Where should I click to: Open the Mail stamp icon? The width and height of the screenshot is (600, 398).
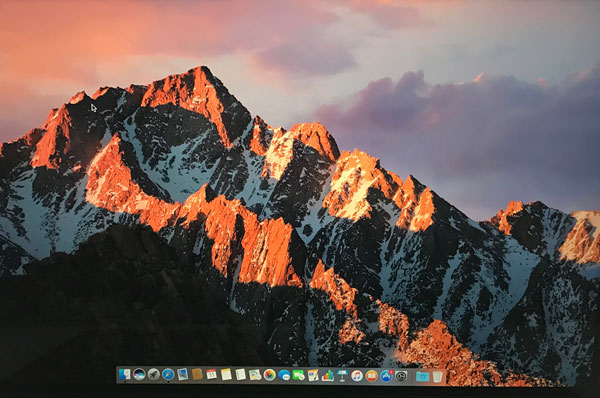183,374
